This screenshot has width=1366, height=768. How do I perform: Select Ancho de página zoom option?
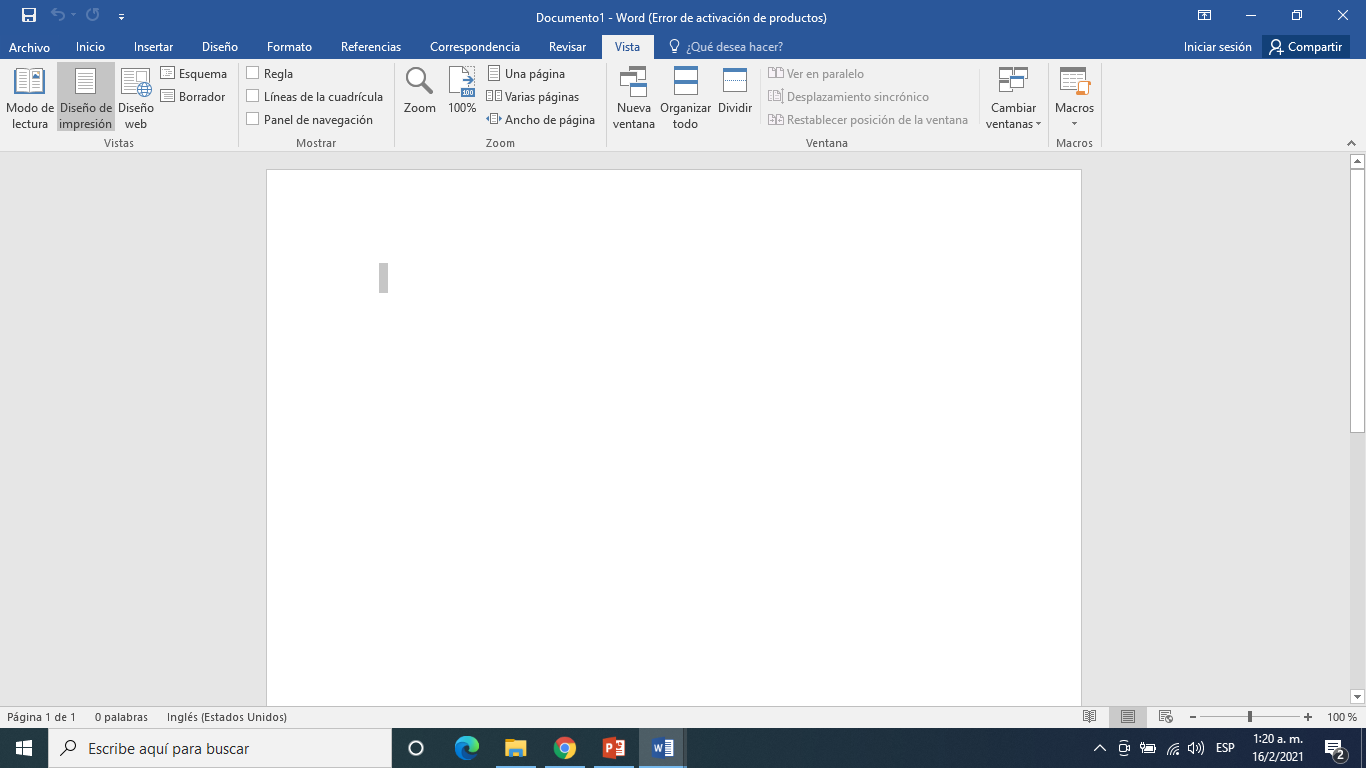click(541, 120)
